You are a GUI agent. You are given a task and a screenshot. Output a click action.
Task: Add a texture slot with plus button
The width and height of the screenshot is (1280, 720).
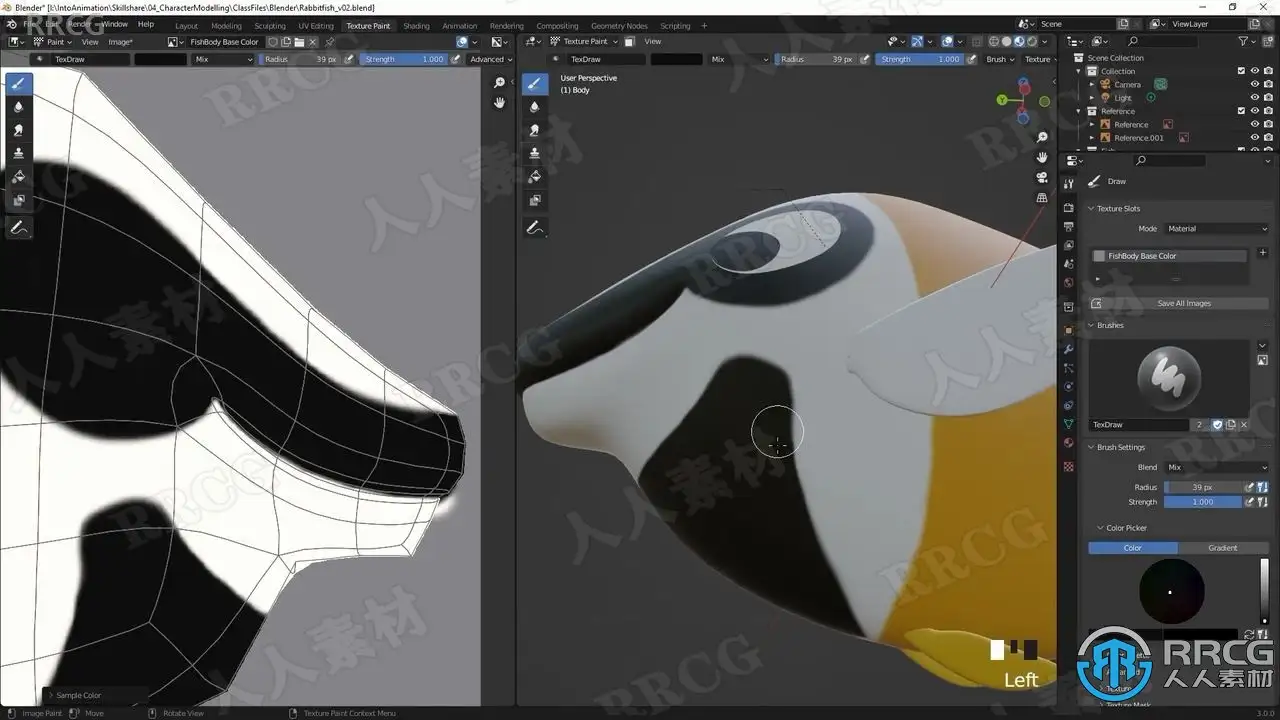point(1263,253)
